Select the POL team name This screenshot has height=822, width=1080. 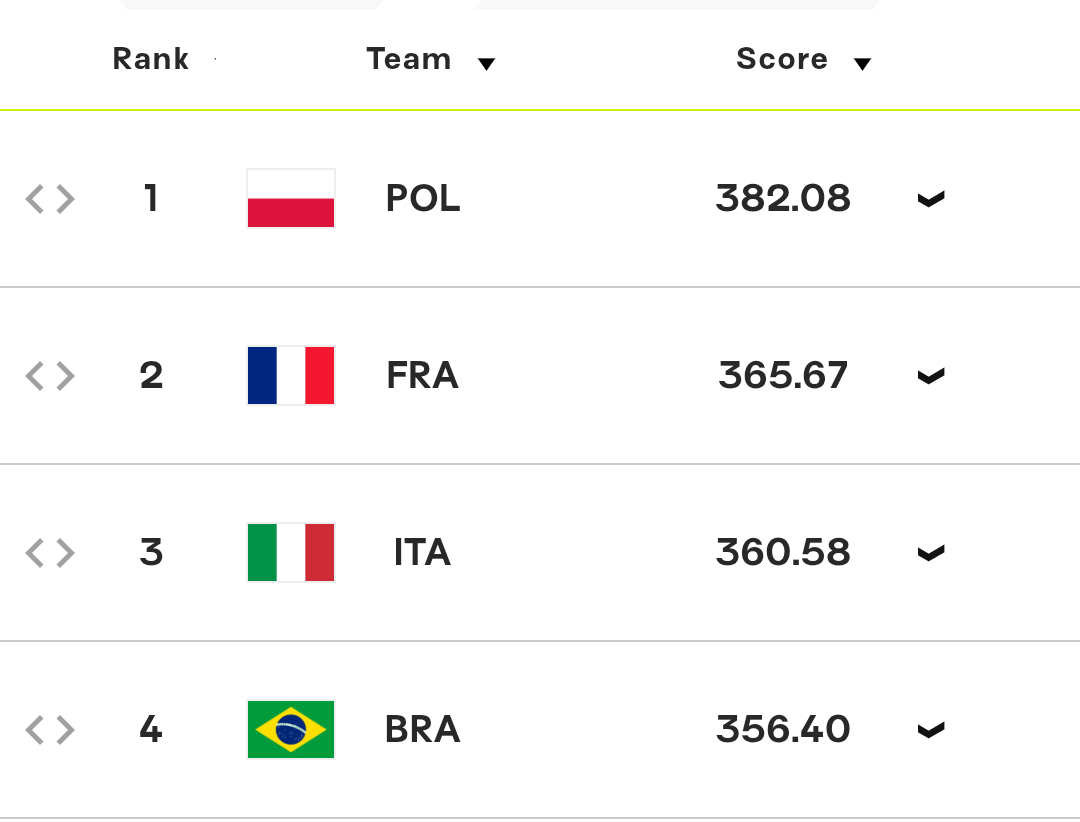pyautogui.click(x=422, y=198)
